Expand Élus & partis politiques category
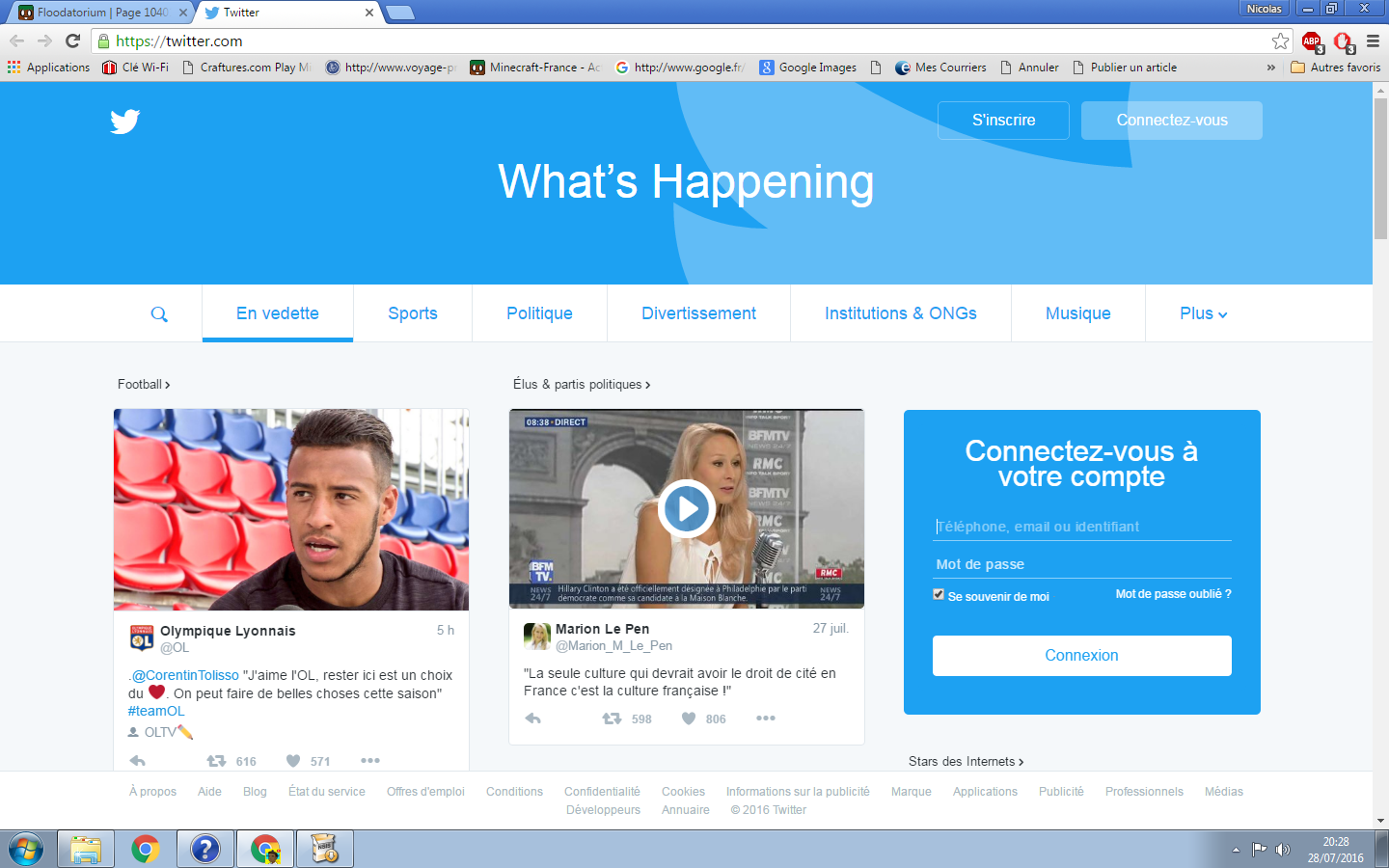Viewport: 1389px width, 868px height. click(582, 384)
